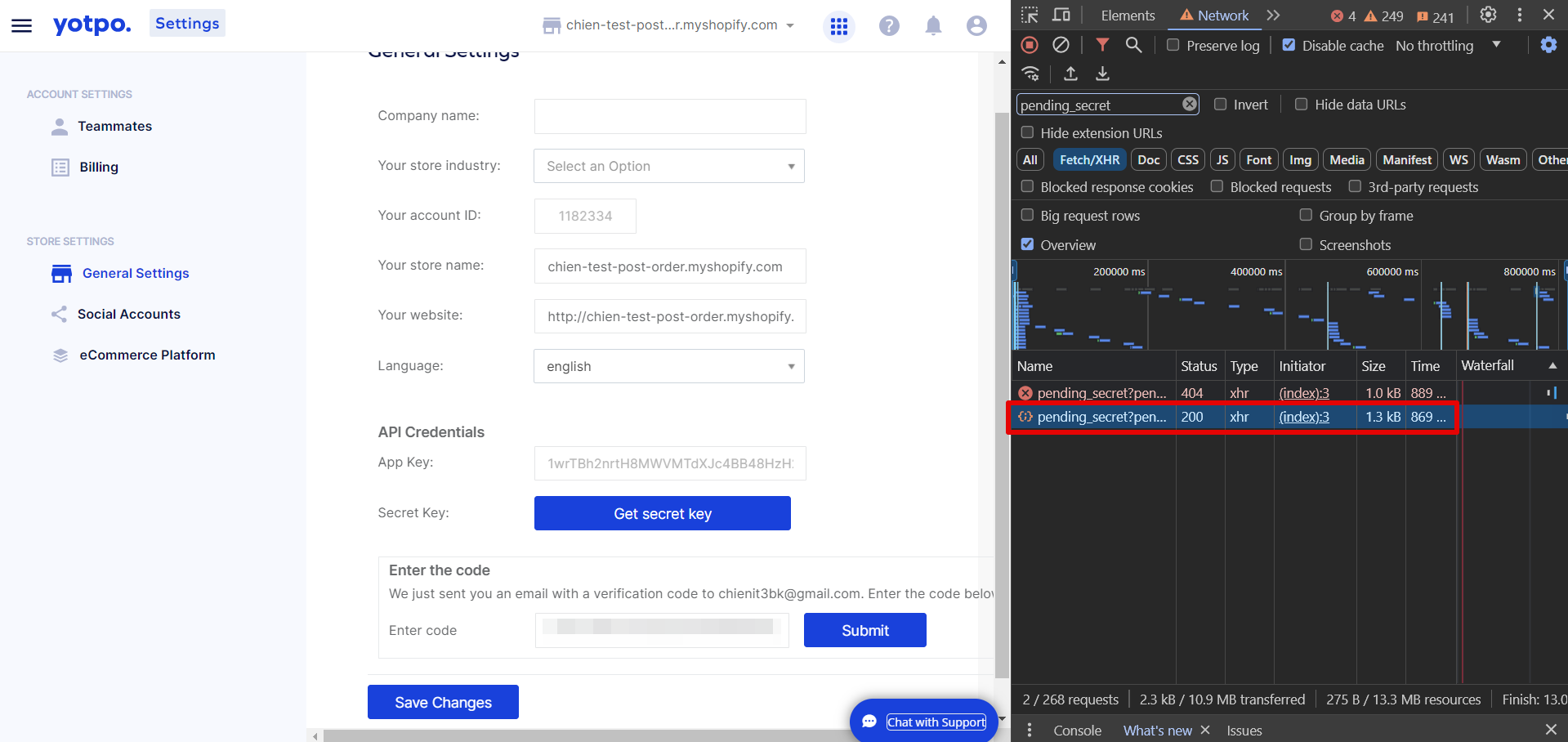Open the notifications bell
The width and height of the screenshot is (1568, 742).
click(933, 26)
